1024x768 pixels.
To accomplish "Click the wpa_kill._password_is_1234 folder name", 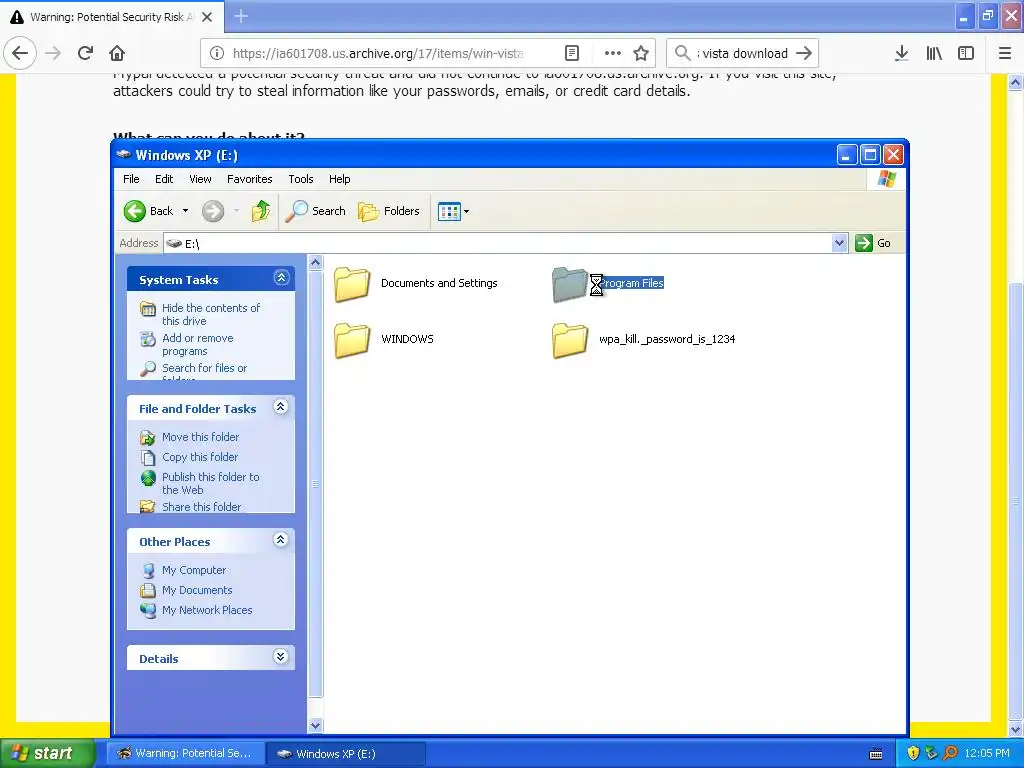I will pos(667,339).
